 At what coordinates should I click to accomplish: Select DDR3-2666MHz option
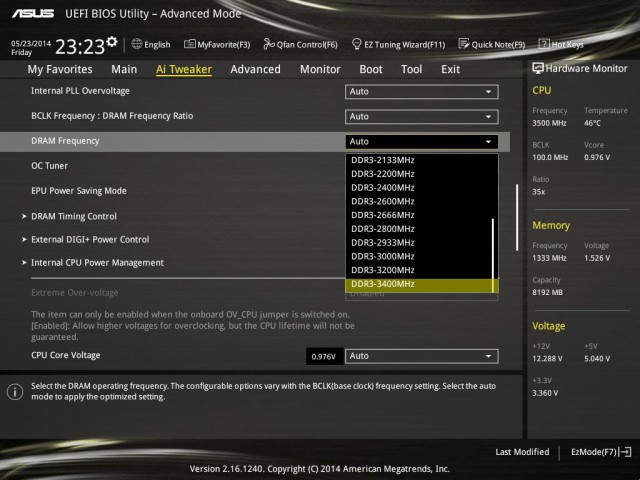click(x=419, y=215)
